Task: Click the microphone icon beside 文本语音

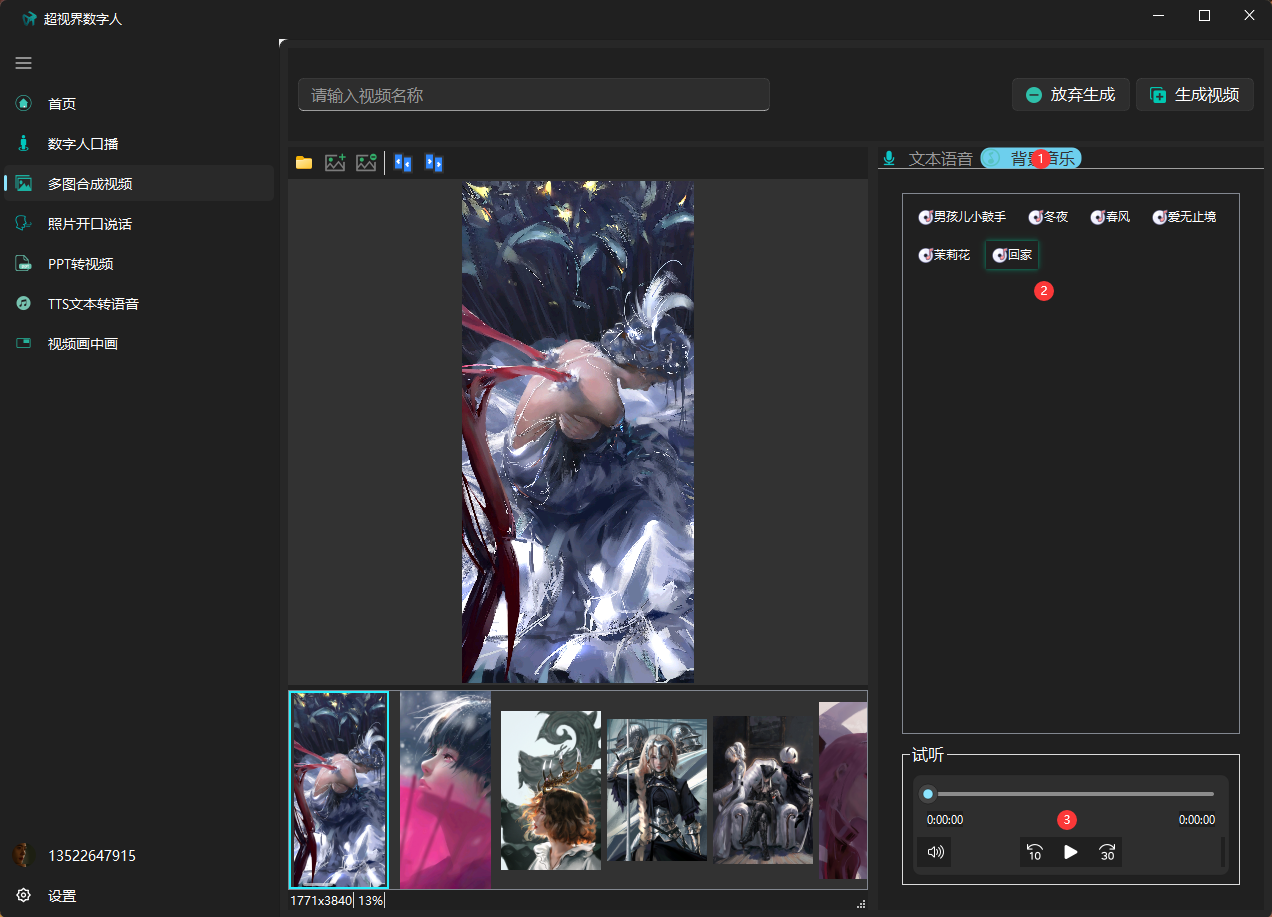Action: click(x=889, y=158)
